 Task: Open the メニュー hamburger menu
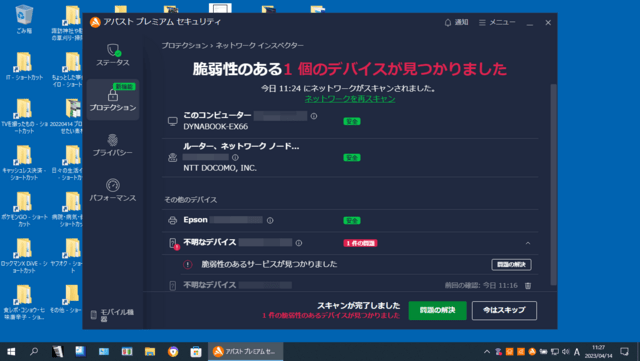pyautogui.click(x=497, y=22)
